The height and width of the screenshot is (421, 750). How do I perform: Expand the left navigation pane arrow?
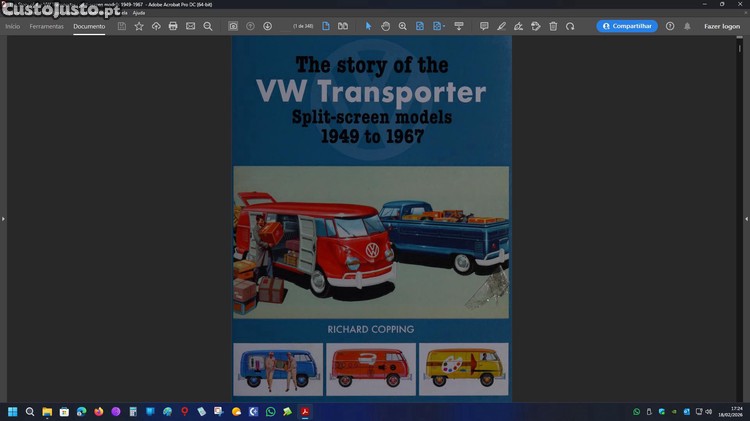tap(3, 218)
